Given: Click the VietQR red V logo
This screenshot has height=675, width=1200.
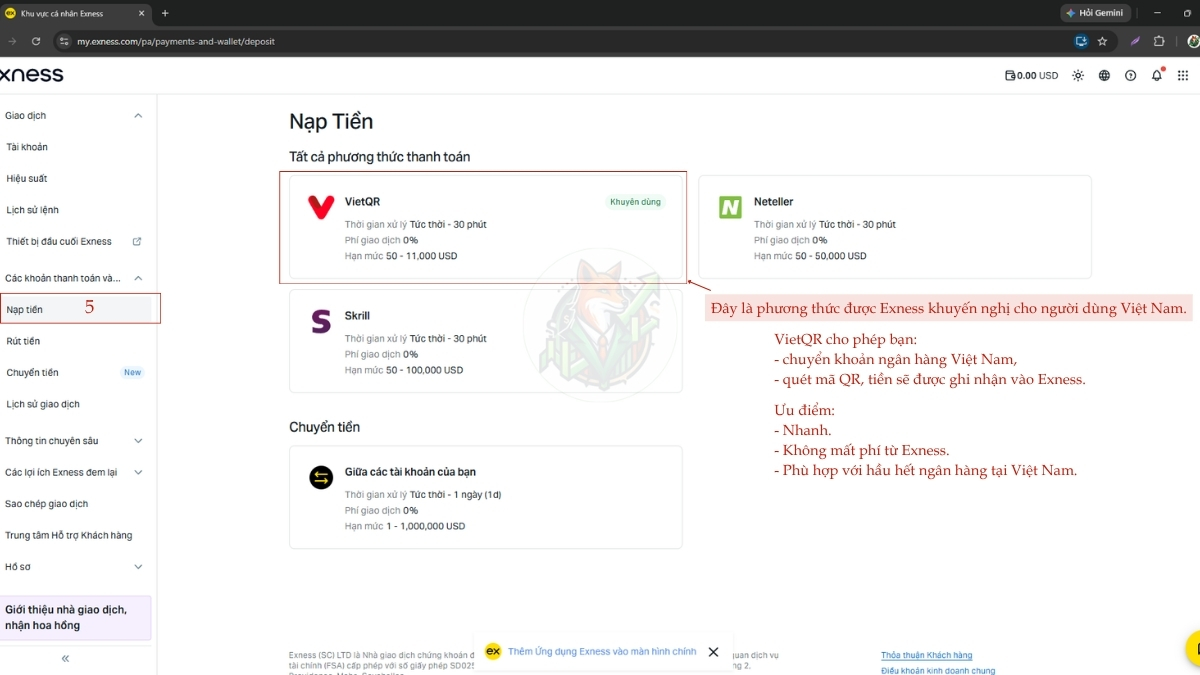Looking at the screenshot, I should click(321, 207).
